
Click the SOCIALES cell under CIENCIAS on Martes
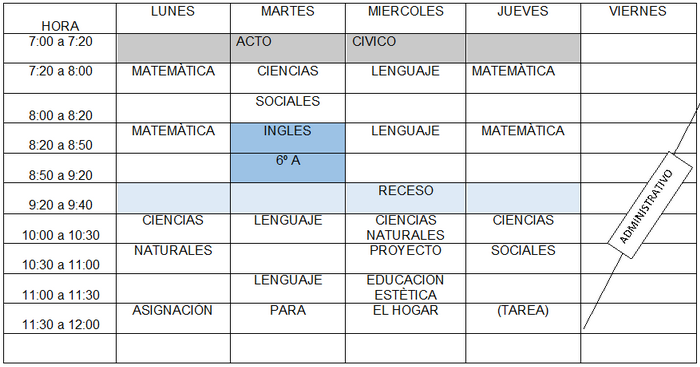tap(288, 108)
